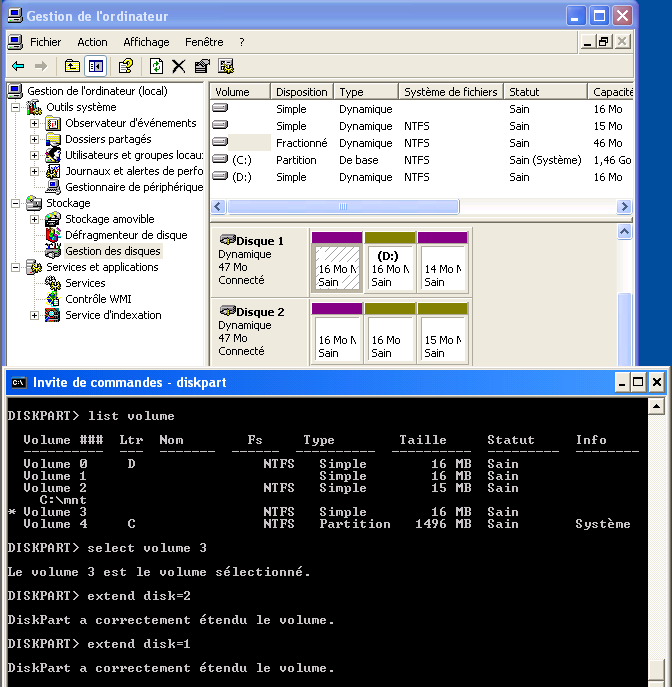Viewport: 672px width, 687px height.
Task: Open the Affichage menu
Action: 146,42
